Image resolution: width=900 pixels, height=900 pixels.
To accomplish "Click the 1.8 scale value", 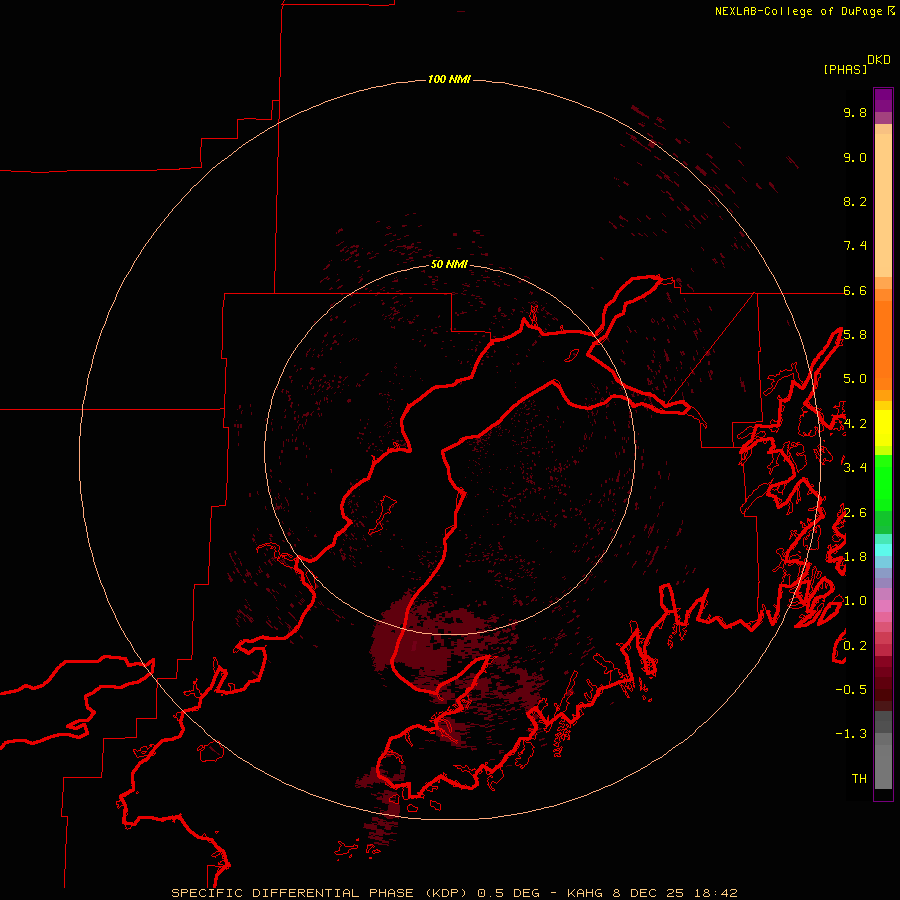I will 855,557.
